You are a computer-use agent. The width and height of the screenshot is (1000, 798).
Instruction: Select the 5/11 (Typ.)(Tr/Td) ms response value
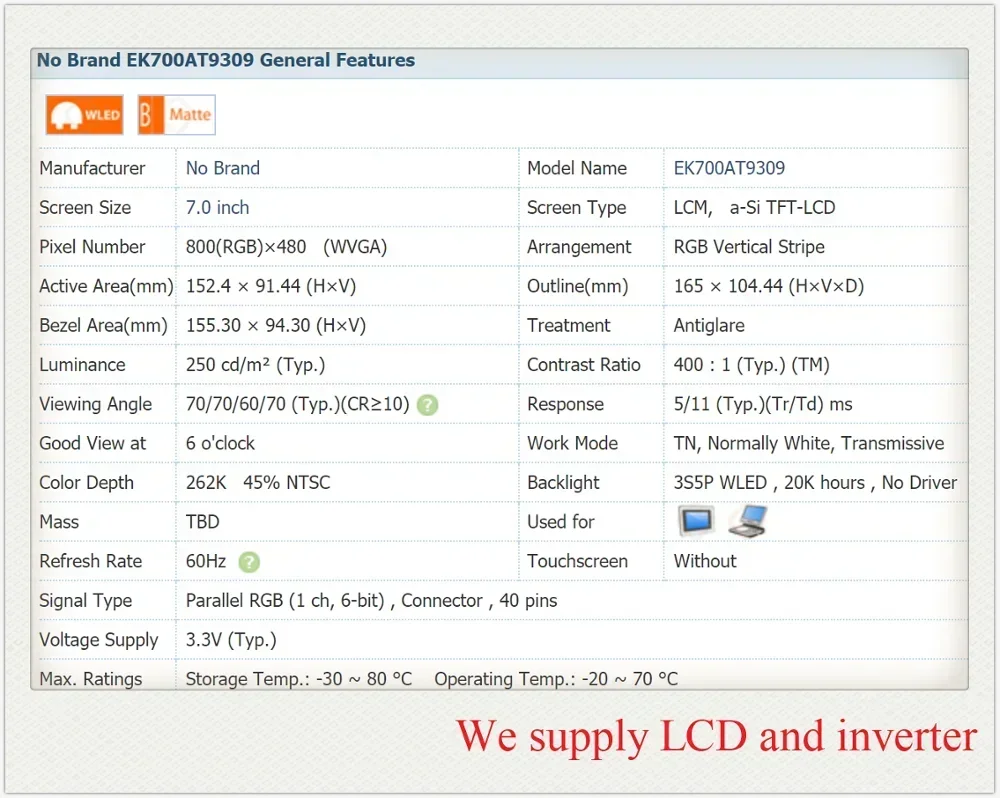click(x=763, y=404)
